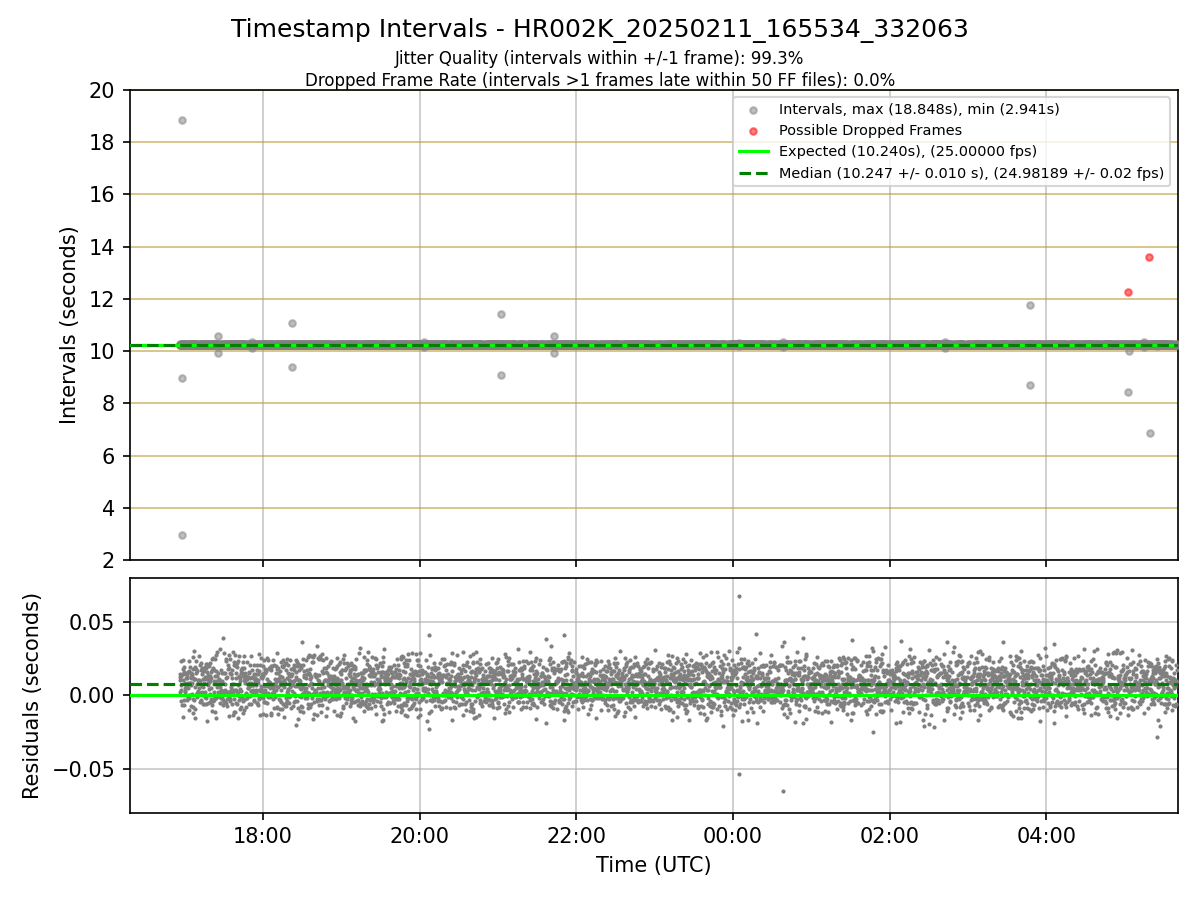Click the "Time (UTC)" x-axis label
Viewport: 1200px width, 900px height.
[653, 865]
